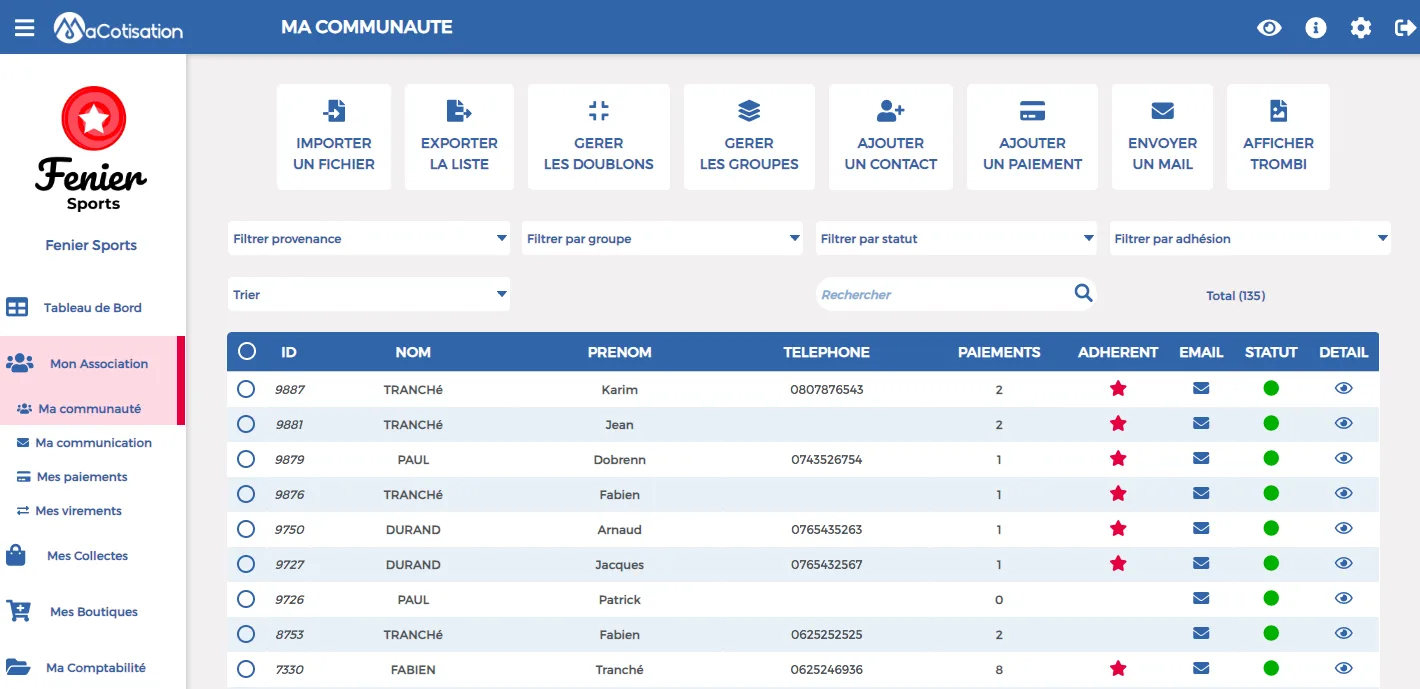Expand Filtrer provenance dropdown

(x=368, y=238)
